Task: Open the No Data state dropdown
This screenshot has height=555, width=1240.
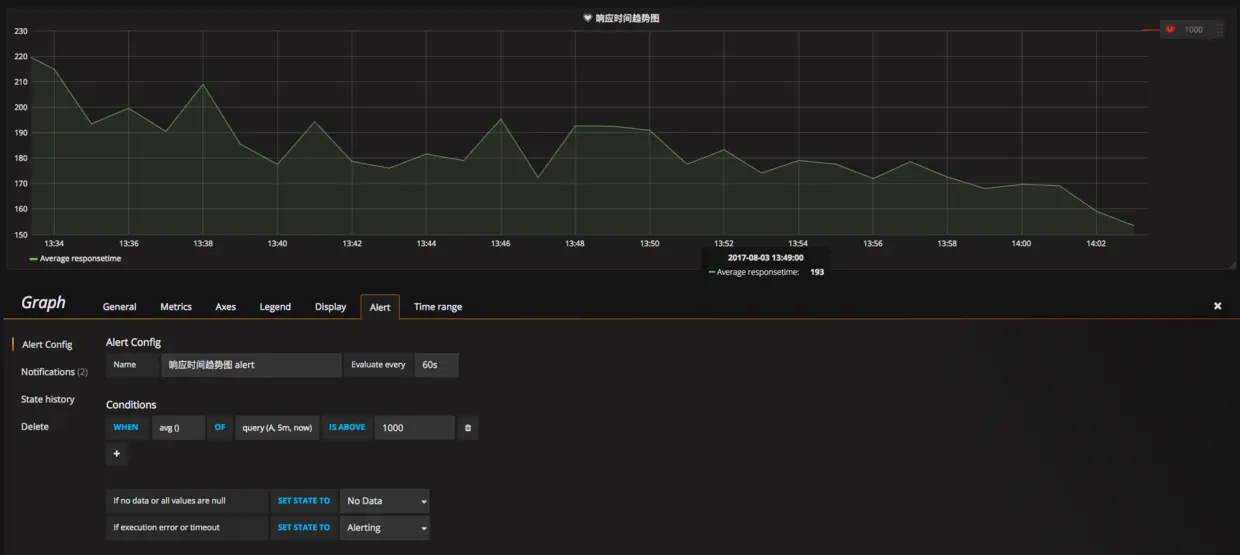Action: [385, 501]
